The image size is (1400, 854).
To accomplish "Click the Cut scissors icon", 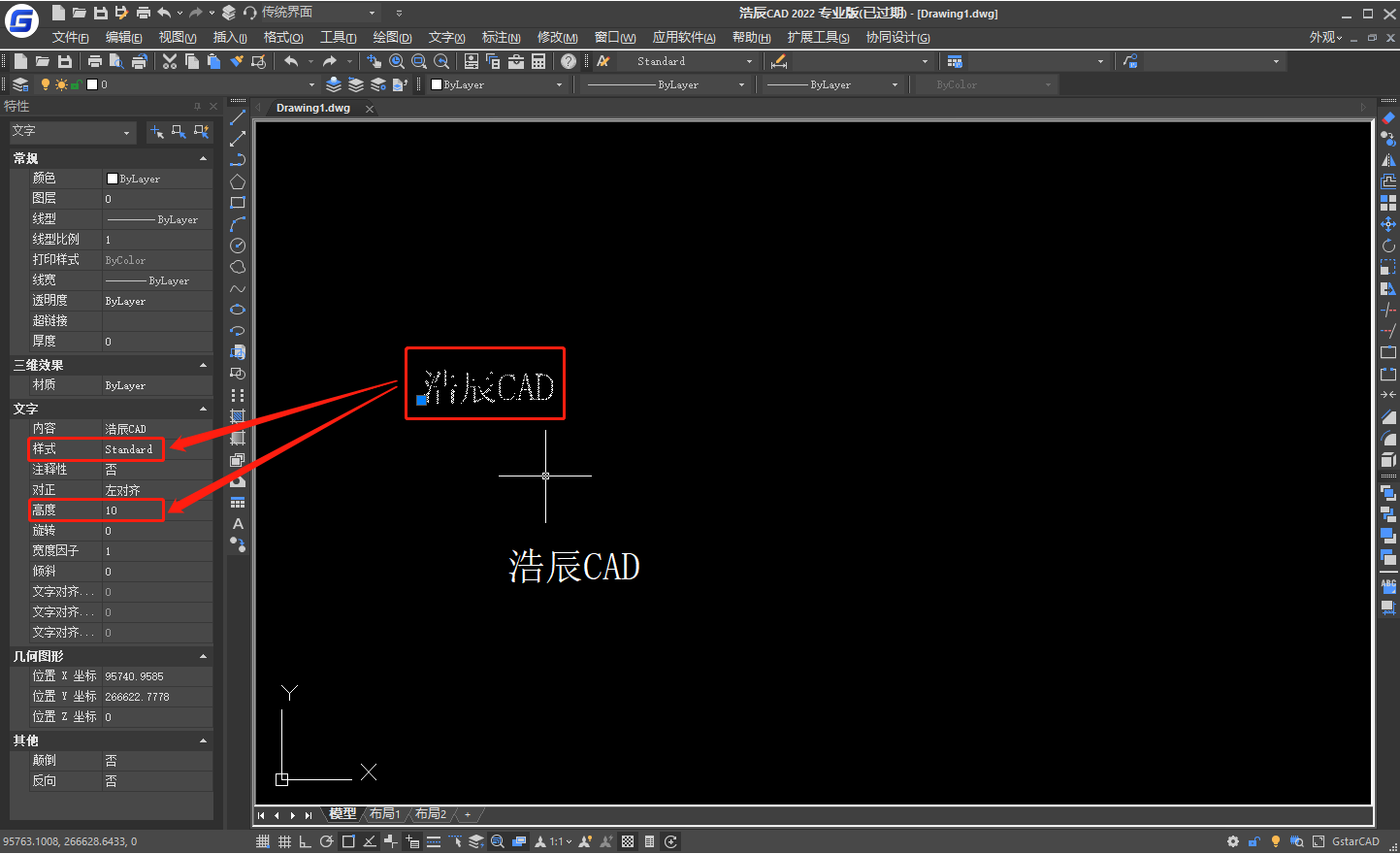I will tap(170, 61).
